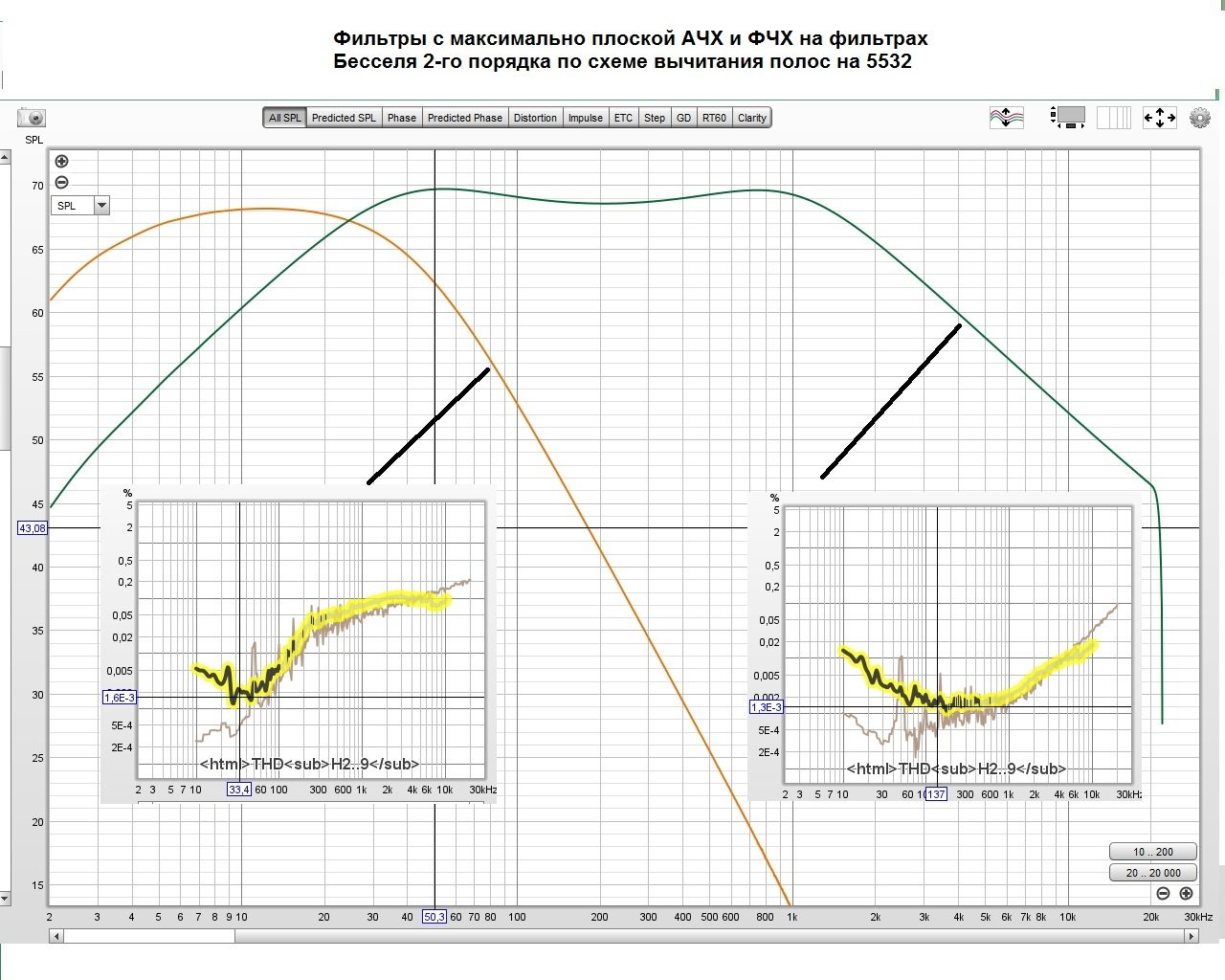This screenshot has width=1225, height=980.
Task: Switch to the Impulse tab
Action: point(586,118)
